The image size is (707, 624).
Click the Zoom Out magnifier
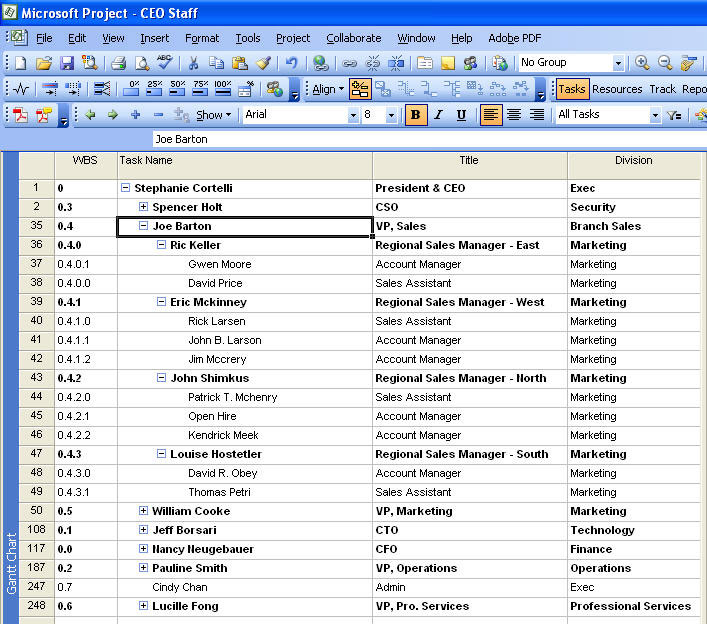(665, 63)
